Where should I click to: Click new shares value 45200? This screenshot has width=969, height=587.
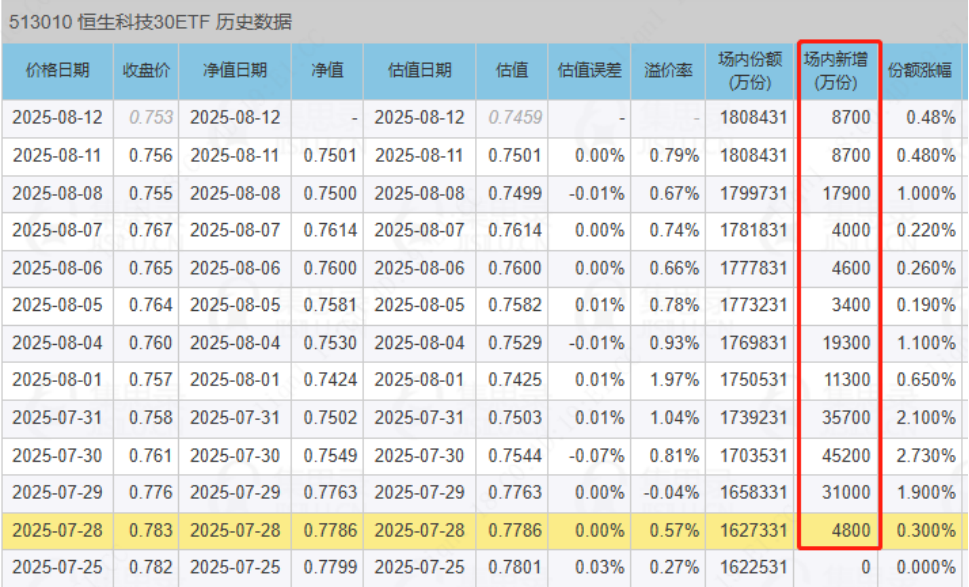pos(846,456)
